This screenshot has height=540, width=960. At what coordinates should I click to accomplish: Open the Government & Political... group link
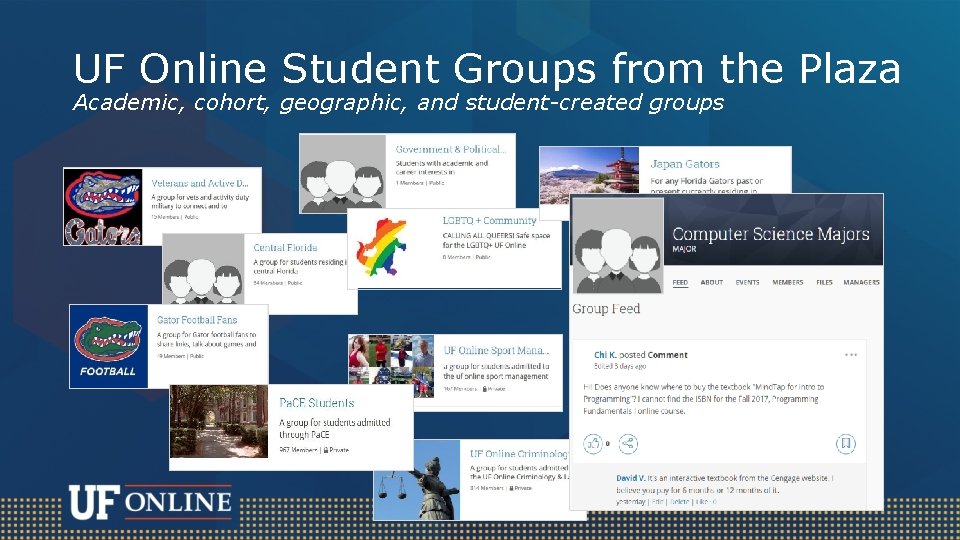coord(451,149)
